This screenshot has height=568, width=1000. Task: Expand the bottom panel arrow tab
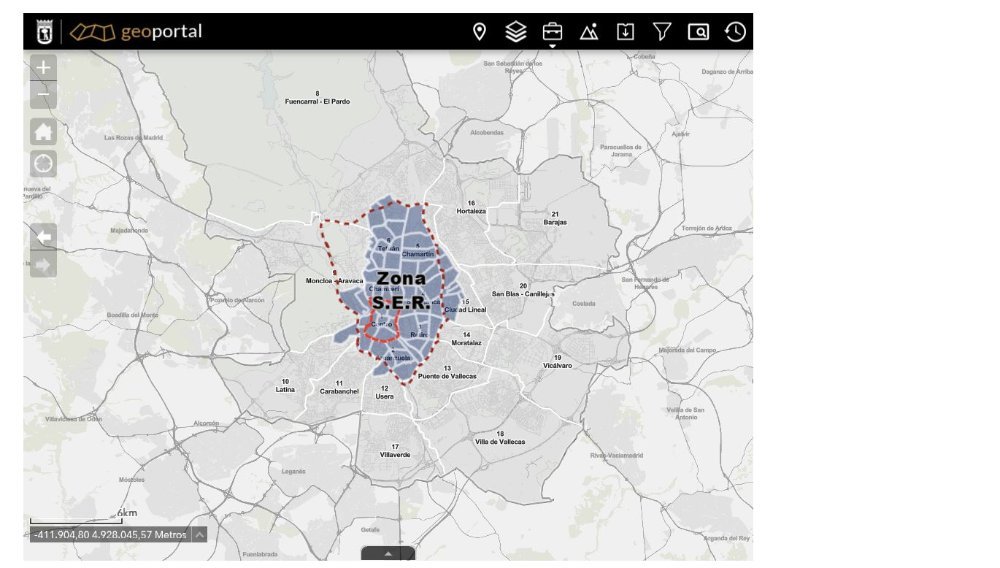pos(388,553)
